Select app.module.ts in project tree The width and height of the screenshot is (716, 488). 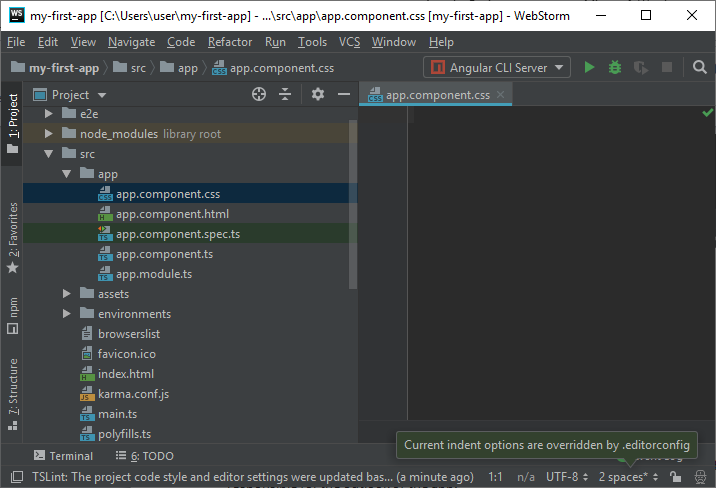point(190,274)
